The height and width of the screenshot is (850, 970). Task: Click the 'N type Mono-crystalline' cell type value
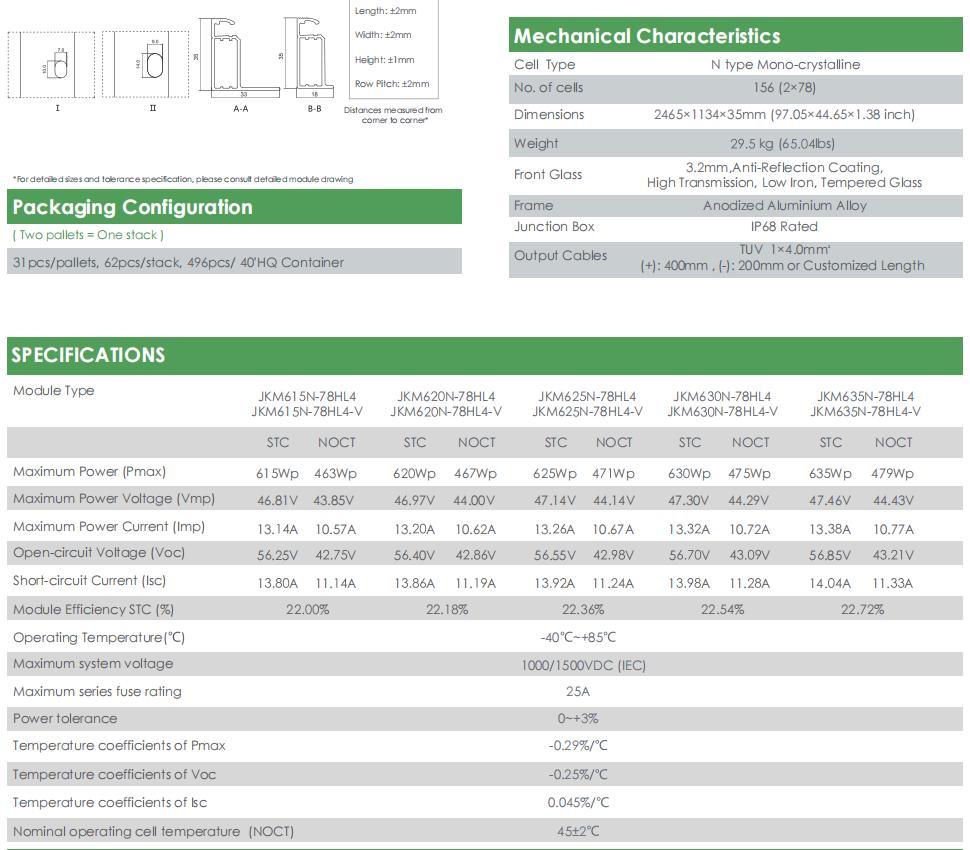coord(784,64)
